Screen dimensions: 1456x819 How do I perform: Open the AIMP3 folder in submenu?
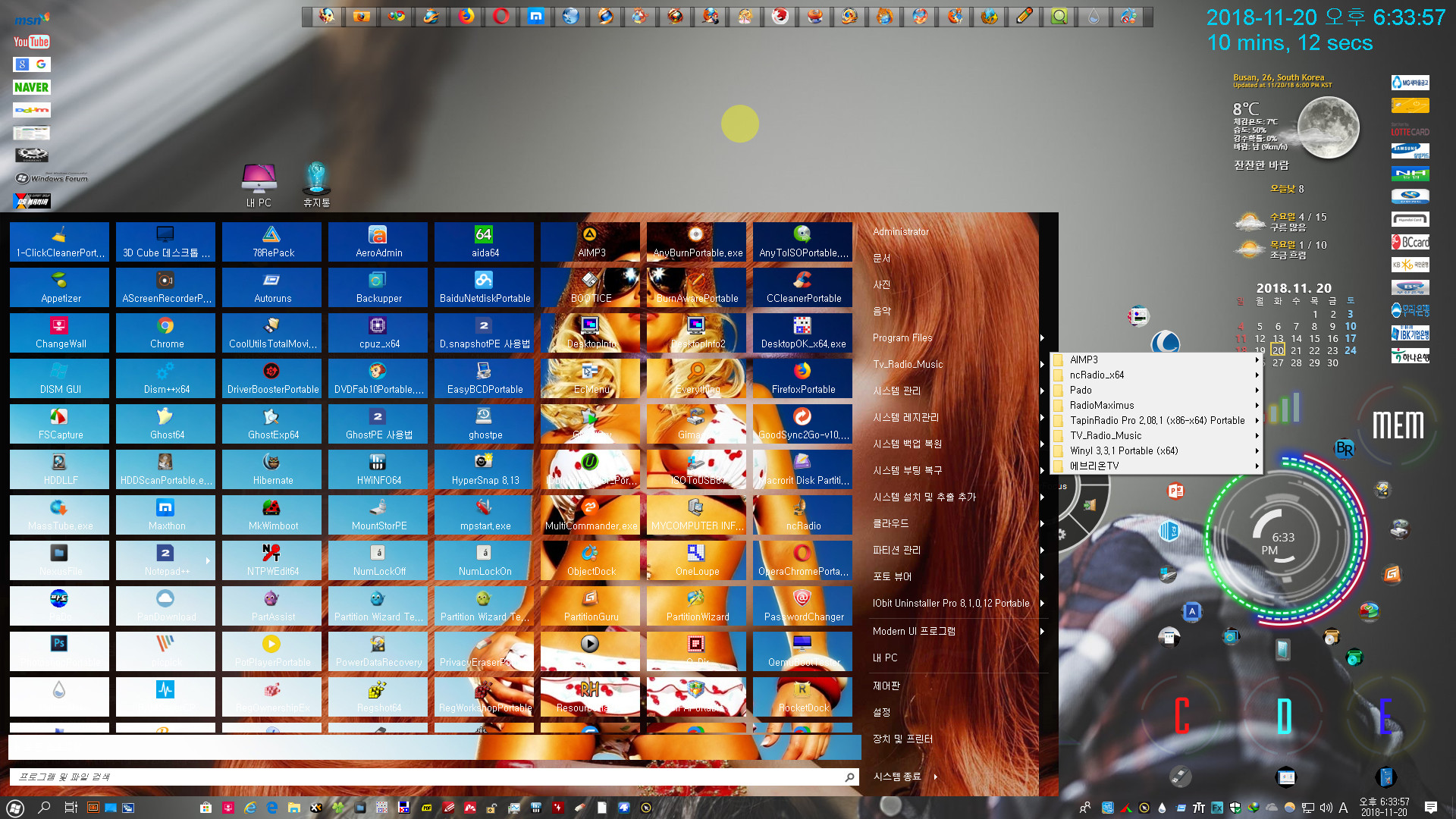[1156, 359]
